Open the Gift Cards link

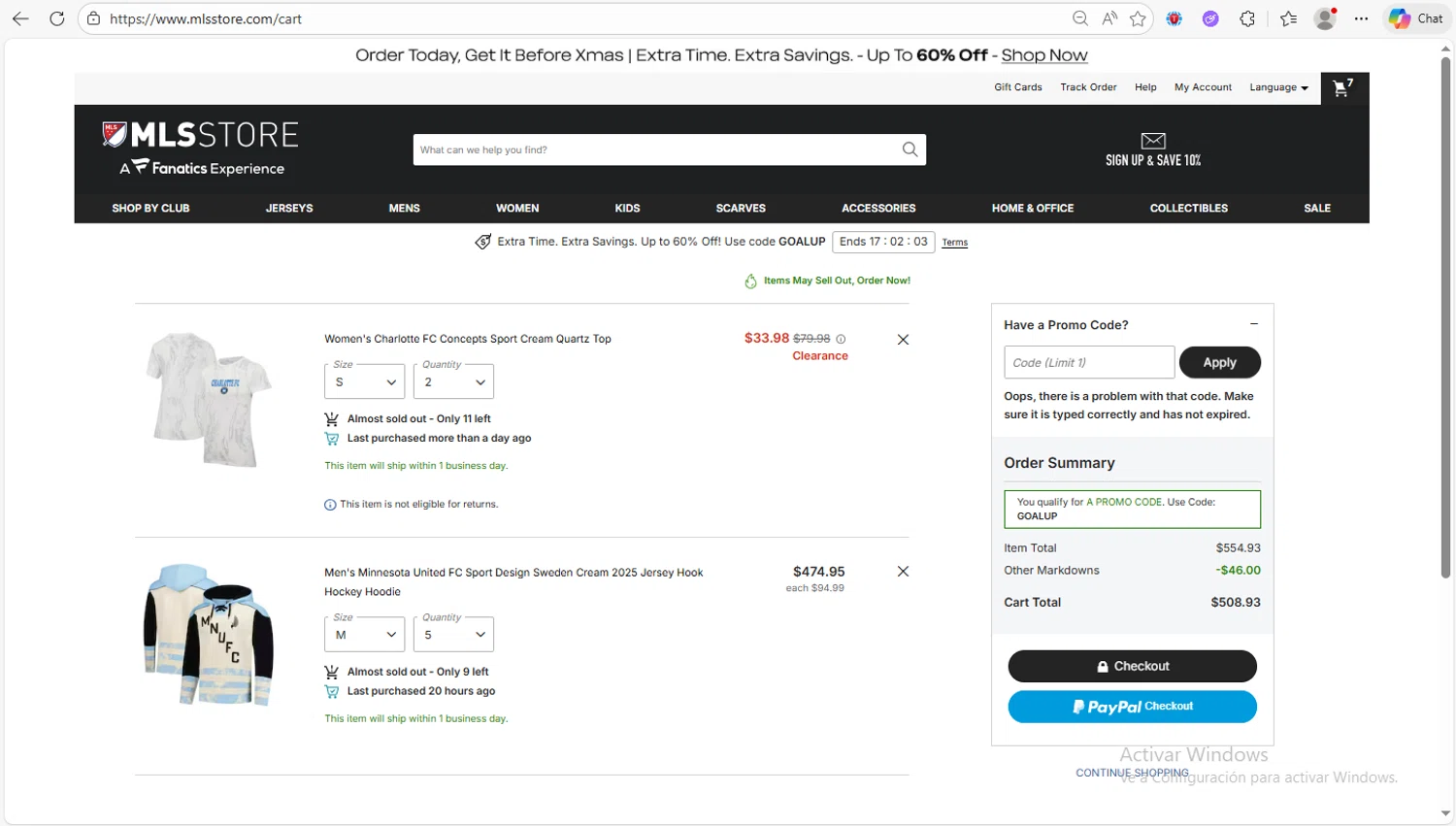click(x=1018, y=87)
